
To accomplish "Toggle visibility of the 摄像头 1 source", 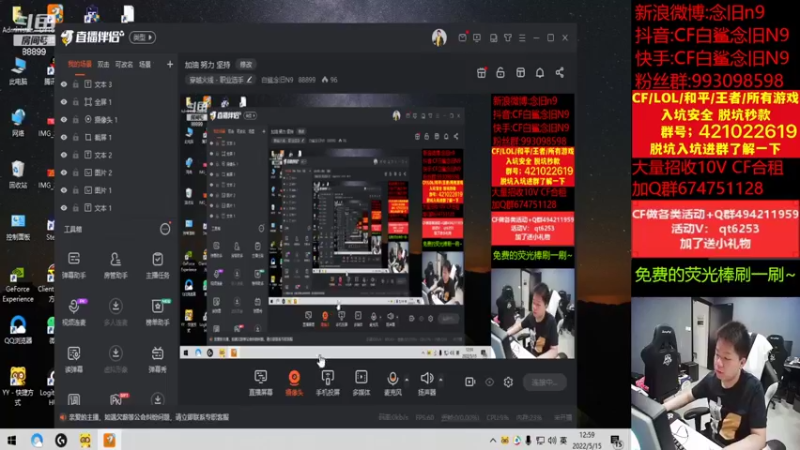I will [64, 119].
